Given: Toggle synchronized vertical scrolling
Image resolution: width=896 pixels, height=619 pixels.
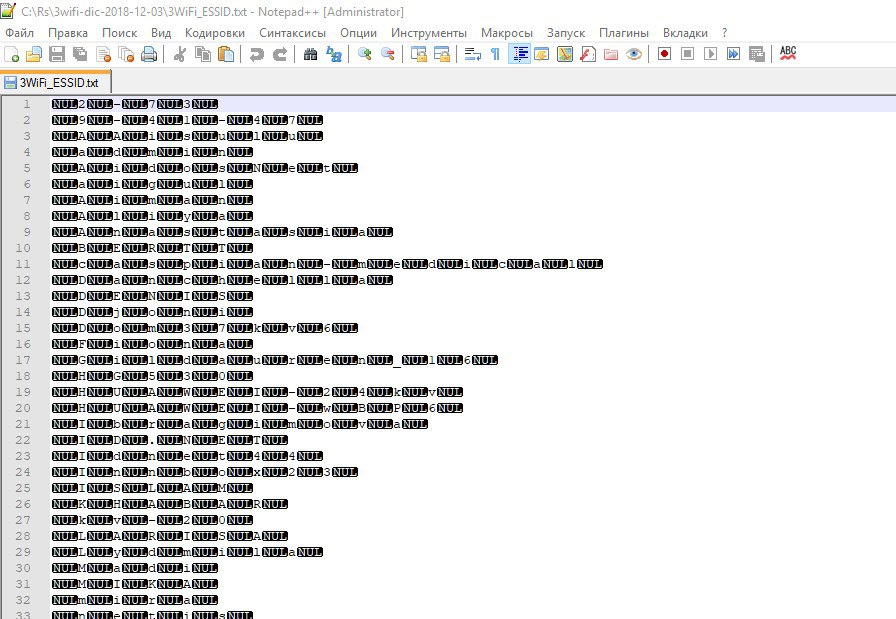Looking at the screenshot, I should click(418, 54).
